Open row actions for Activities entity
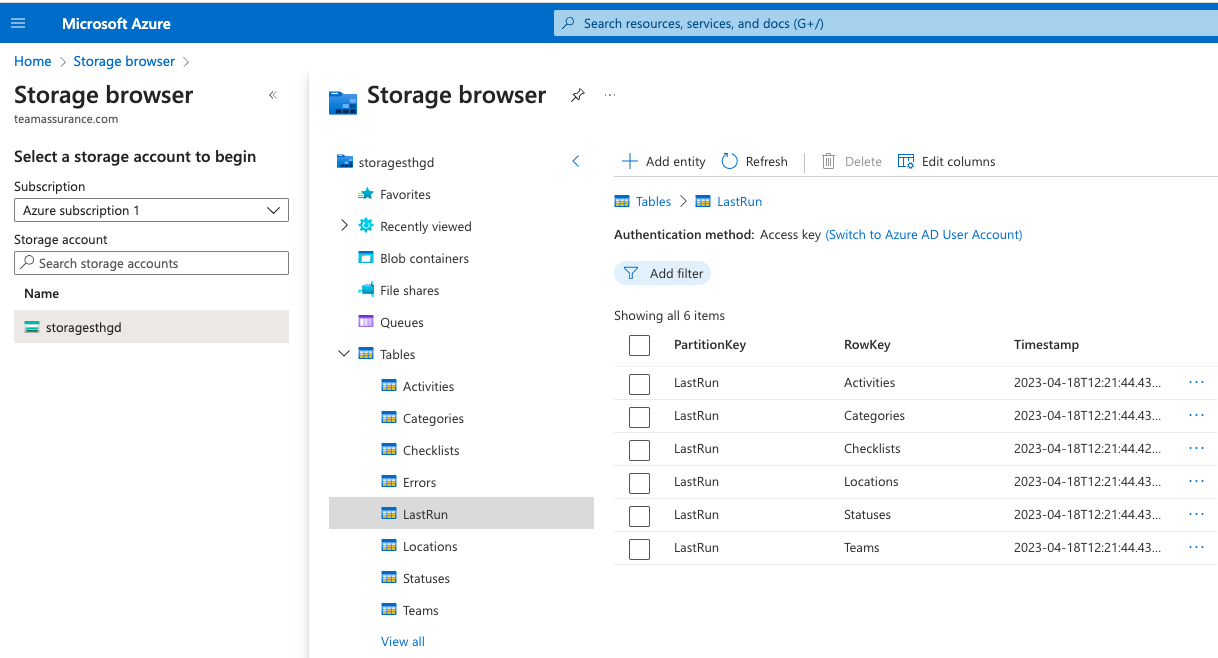Image resolution: width=1218 pixels, height=658 pixels. point(1196,382)
